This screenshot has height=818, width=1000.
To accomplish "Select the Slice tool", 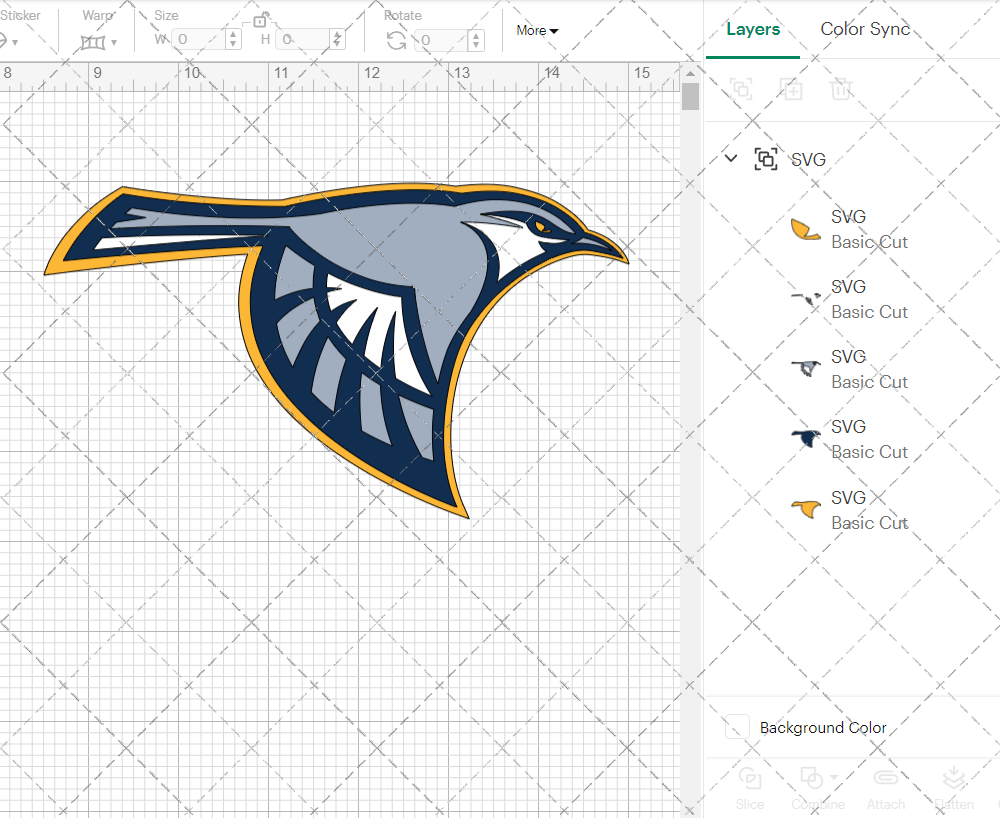I will point(750,790).
